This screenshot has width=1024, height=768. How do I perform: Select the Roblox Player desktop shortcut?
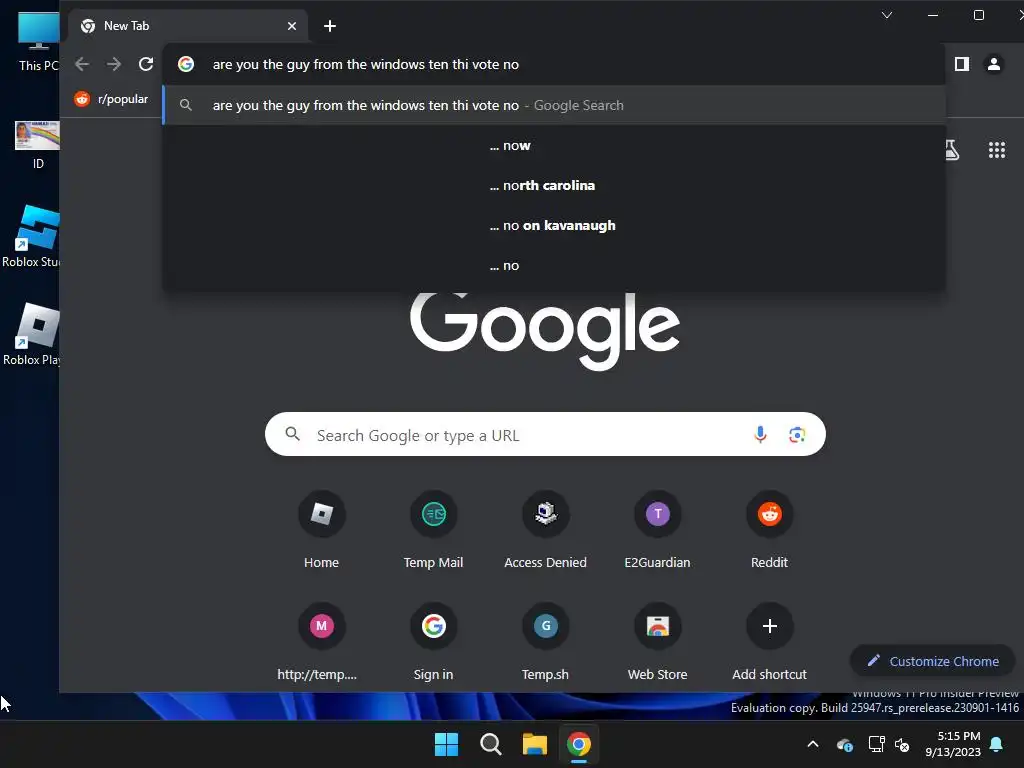pos(33,334)
